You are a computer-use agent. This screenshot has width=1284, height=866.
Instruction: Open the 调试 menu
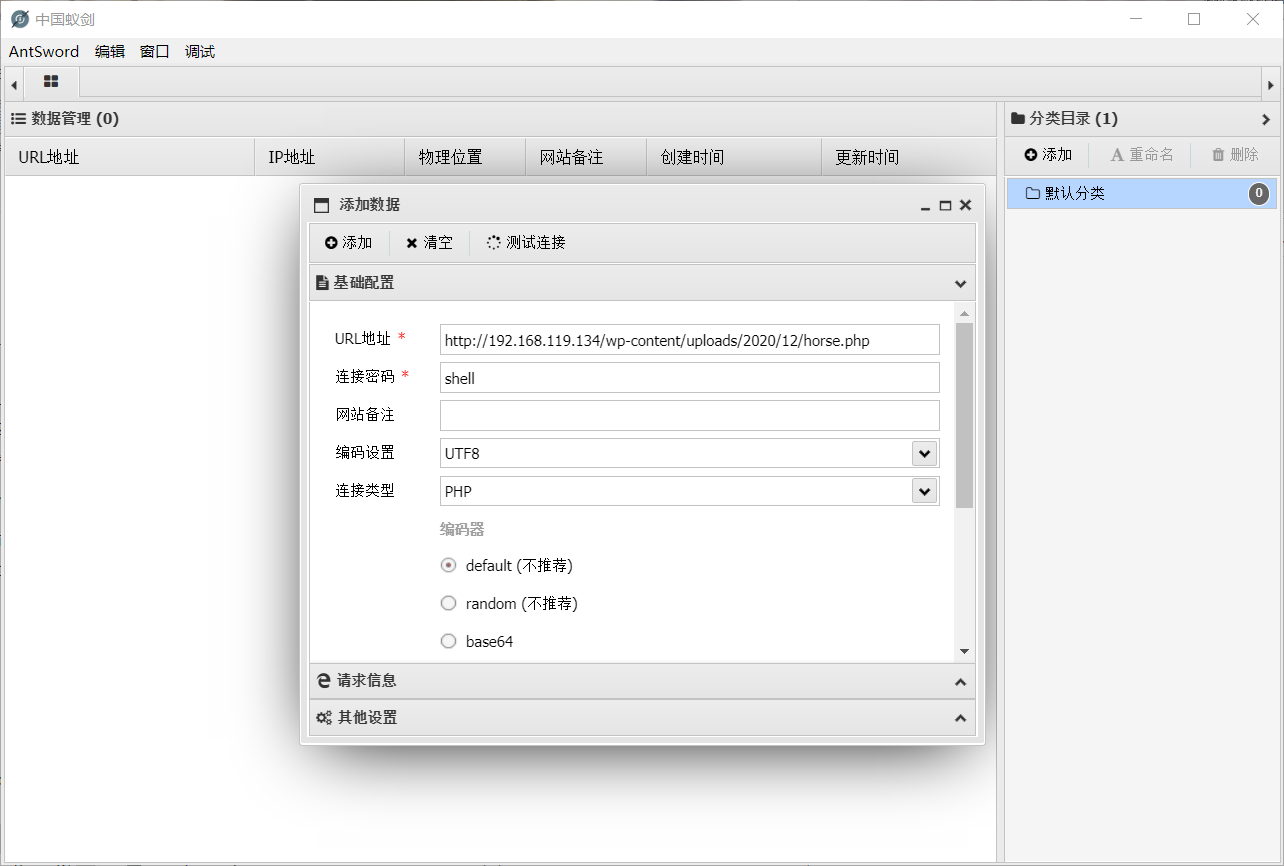(200, 52)
